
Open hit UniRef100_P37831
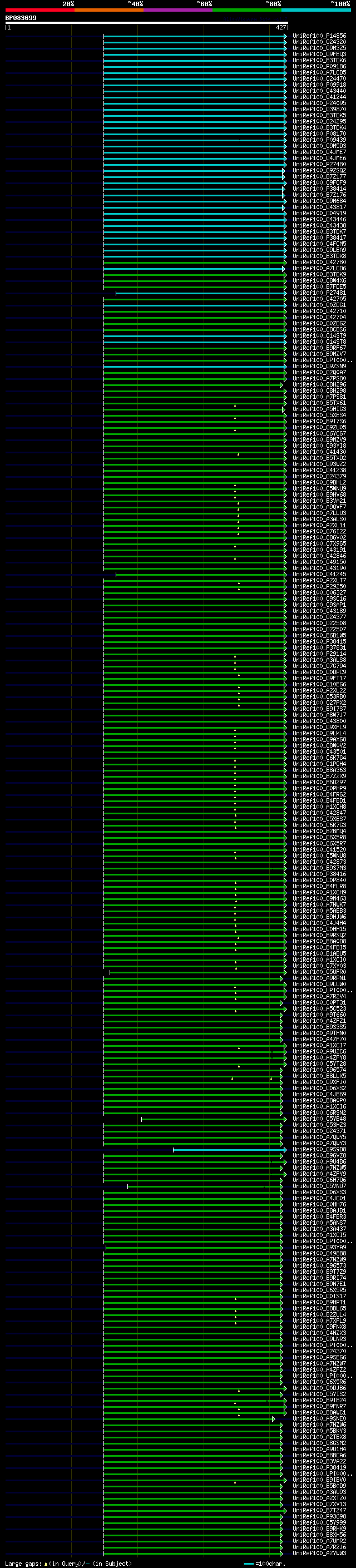(319, 647)
